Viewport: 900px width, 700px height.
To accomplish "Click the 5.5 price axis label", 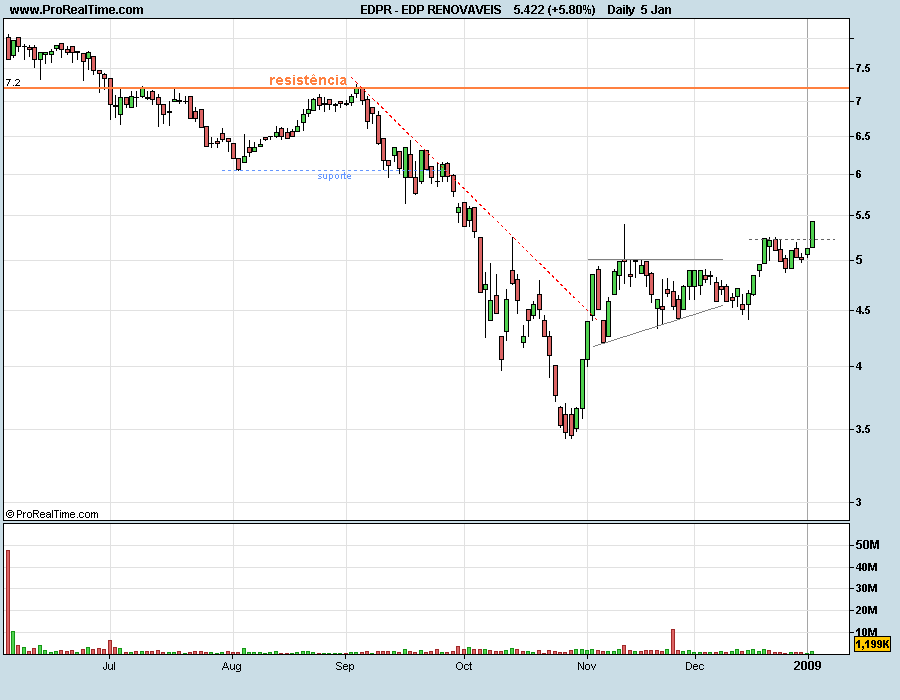I will click(x=863, y=215).
